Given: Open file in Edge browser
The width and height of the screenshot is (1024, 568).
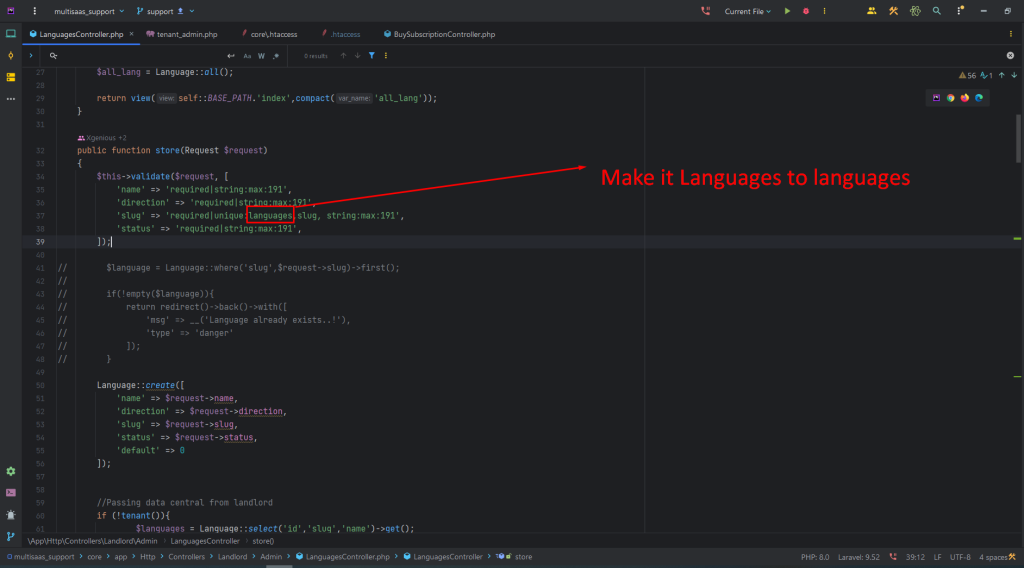Looking at the screenshot, I should click(979, 98).
